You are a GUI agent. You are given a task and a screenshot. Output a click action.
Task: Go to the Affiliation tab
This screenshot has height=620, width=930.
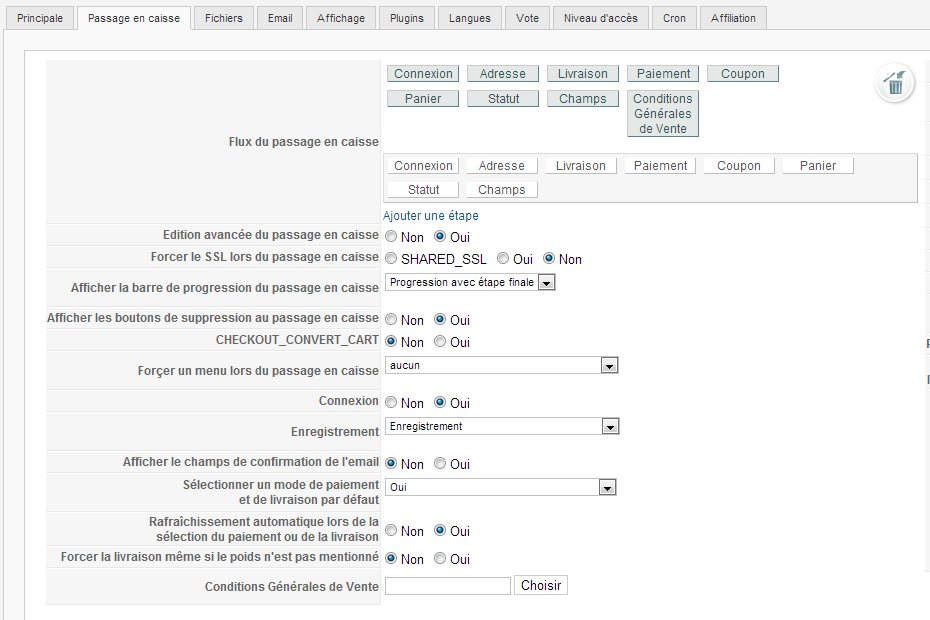click(734, 18)
